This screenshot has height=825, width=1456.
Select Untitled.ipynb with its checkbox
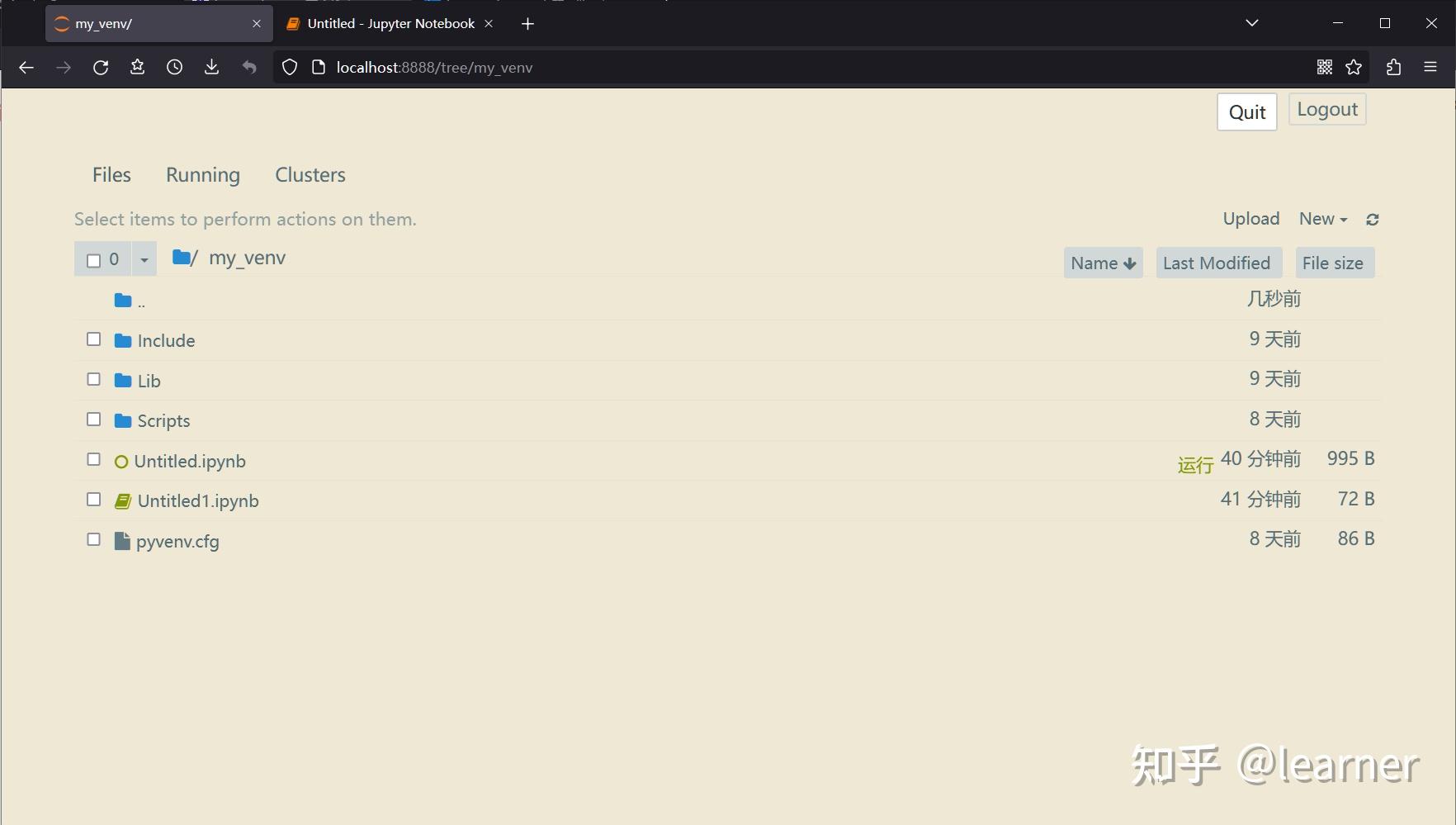[94, 459]
